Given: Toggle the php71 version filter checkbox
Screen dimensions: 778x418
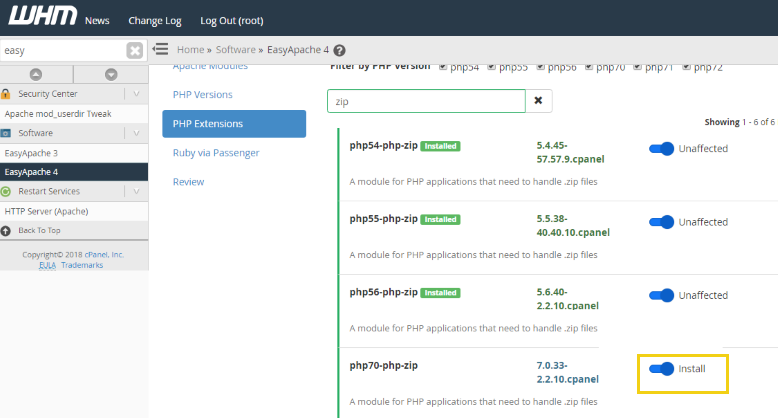Looking at the screenshot, I should coord(637,67).
